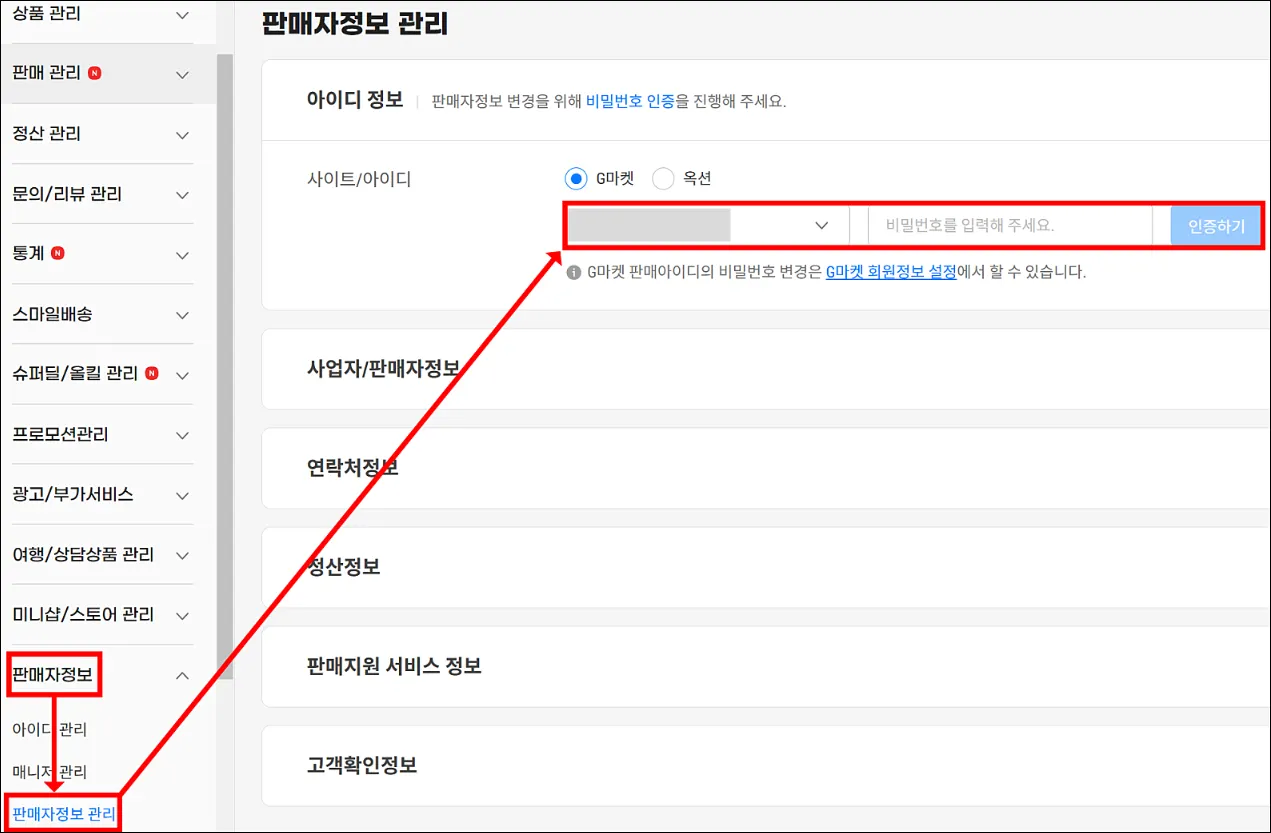Click the 사이트/아이디 field label
The height and width of the screenshot is (833, 1271).
(359, 180)
